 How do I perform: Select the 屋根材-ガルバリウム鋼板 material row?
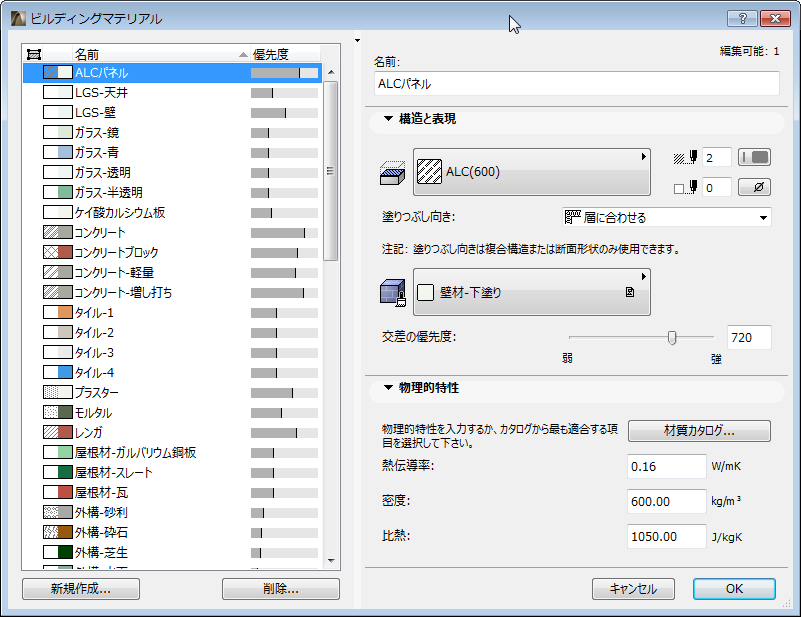(172, 452)
